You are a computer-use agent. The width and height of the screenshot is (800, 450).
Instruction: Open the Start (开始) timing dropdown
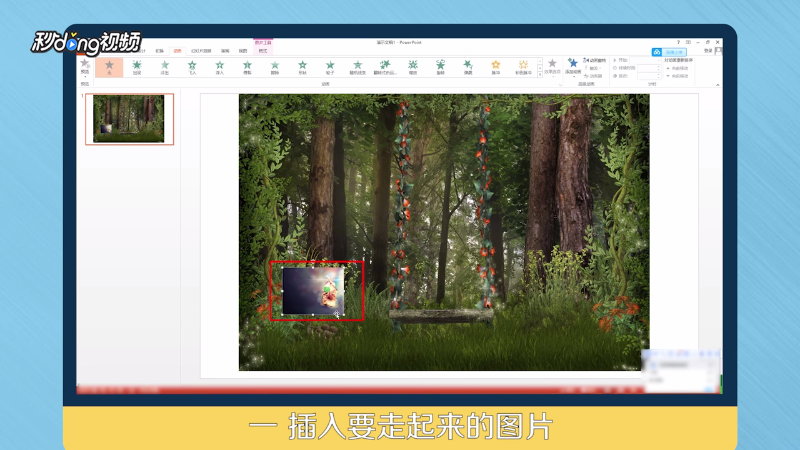click(x=645, y=60)
